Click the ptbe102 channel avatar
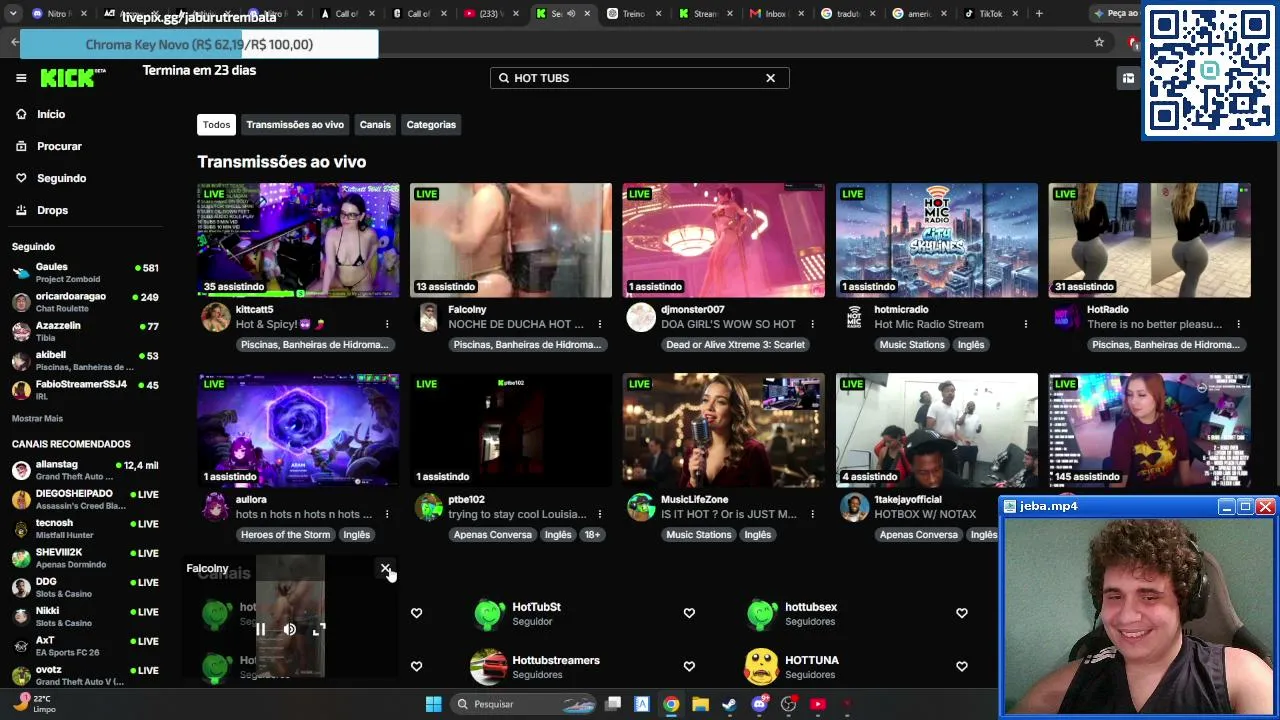The width and height of the screenshot is (1280, 720). coord(428,507)
